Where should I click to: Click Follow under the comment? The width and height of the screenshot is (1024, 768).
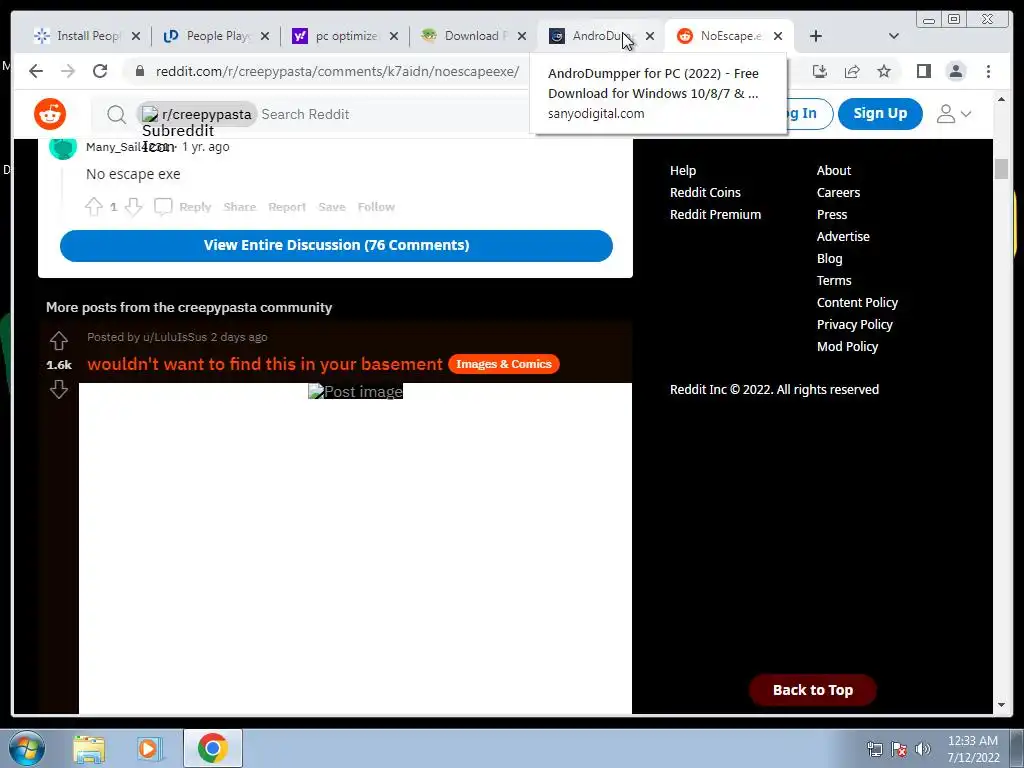pos(376,207)
